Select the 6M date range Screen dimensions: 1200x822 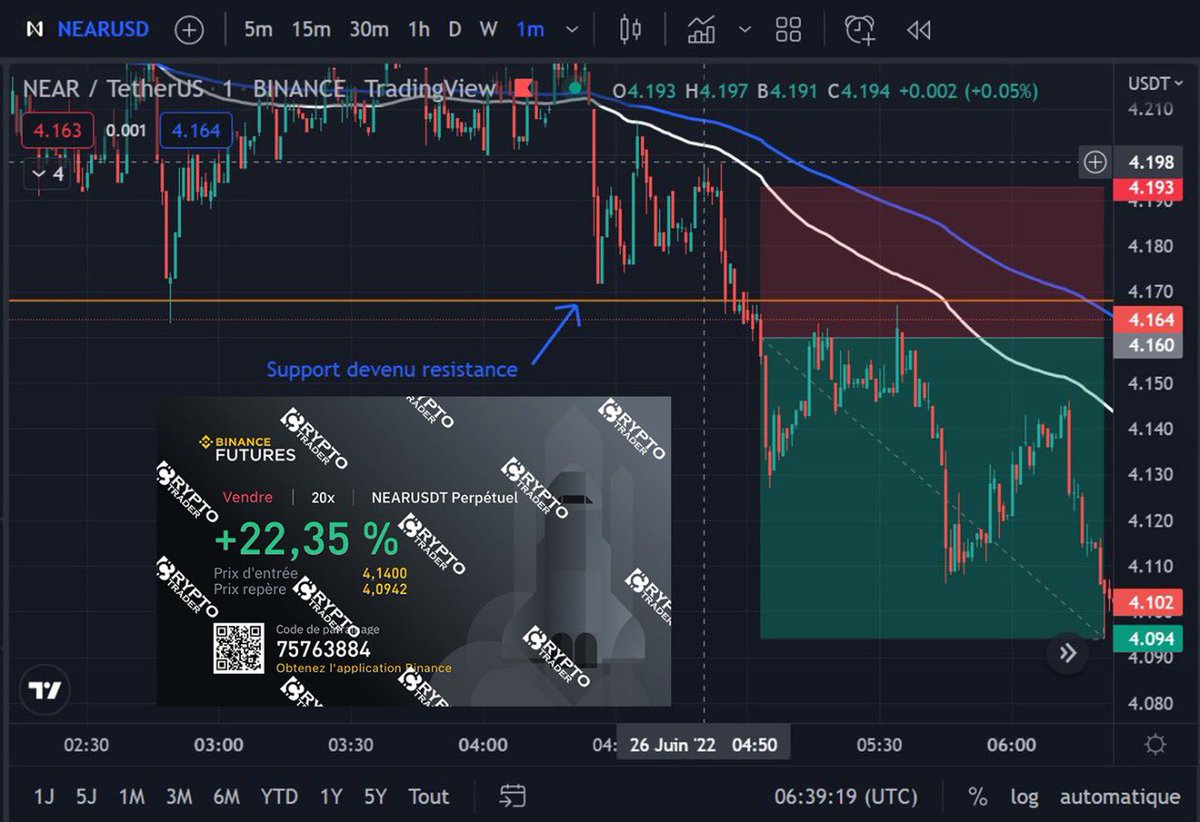point(226,797)
